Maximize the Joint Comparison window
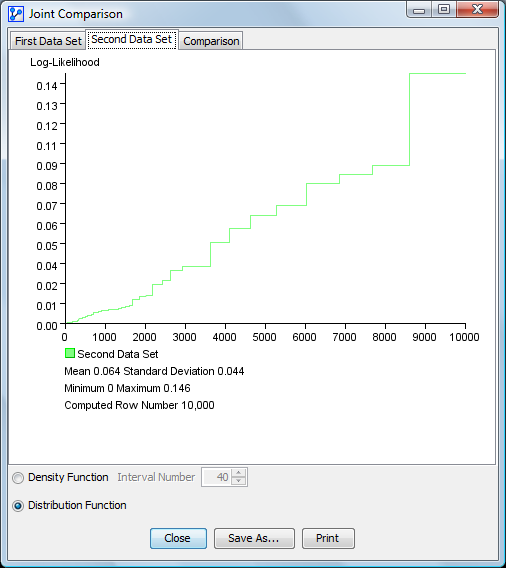This screenshot has height=568, width=506. click(x=444, y=9)
